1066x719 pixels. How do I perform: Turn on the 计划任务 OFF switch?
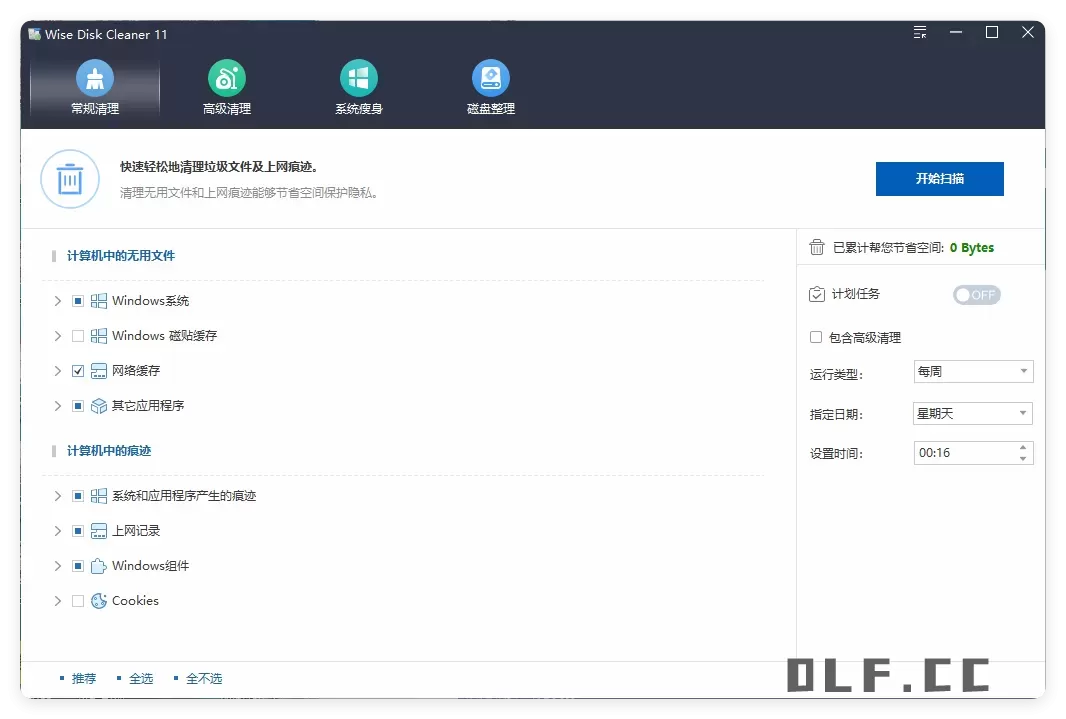click(976, 294)
